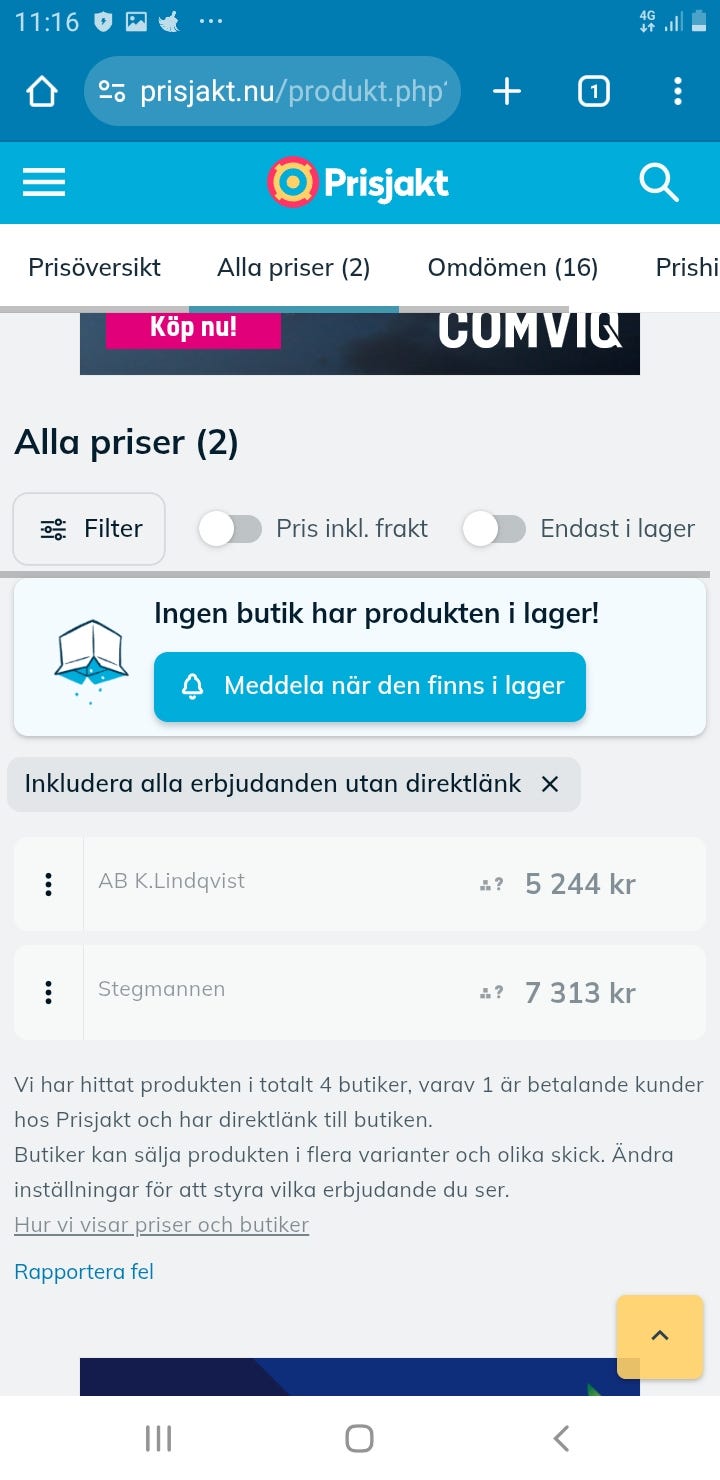Open the tab switcher showing 1 tab

pyautogui.click(x=593, y=92)
